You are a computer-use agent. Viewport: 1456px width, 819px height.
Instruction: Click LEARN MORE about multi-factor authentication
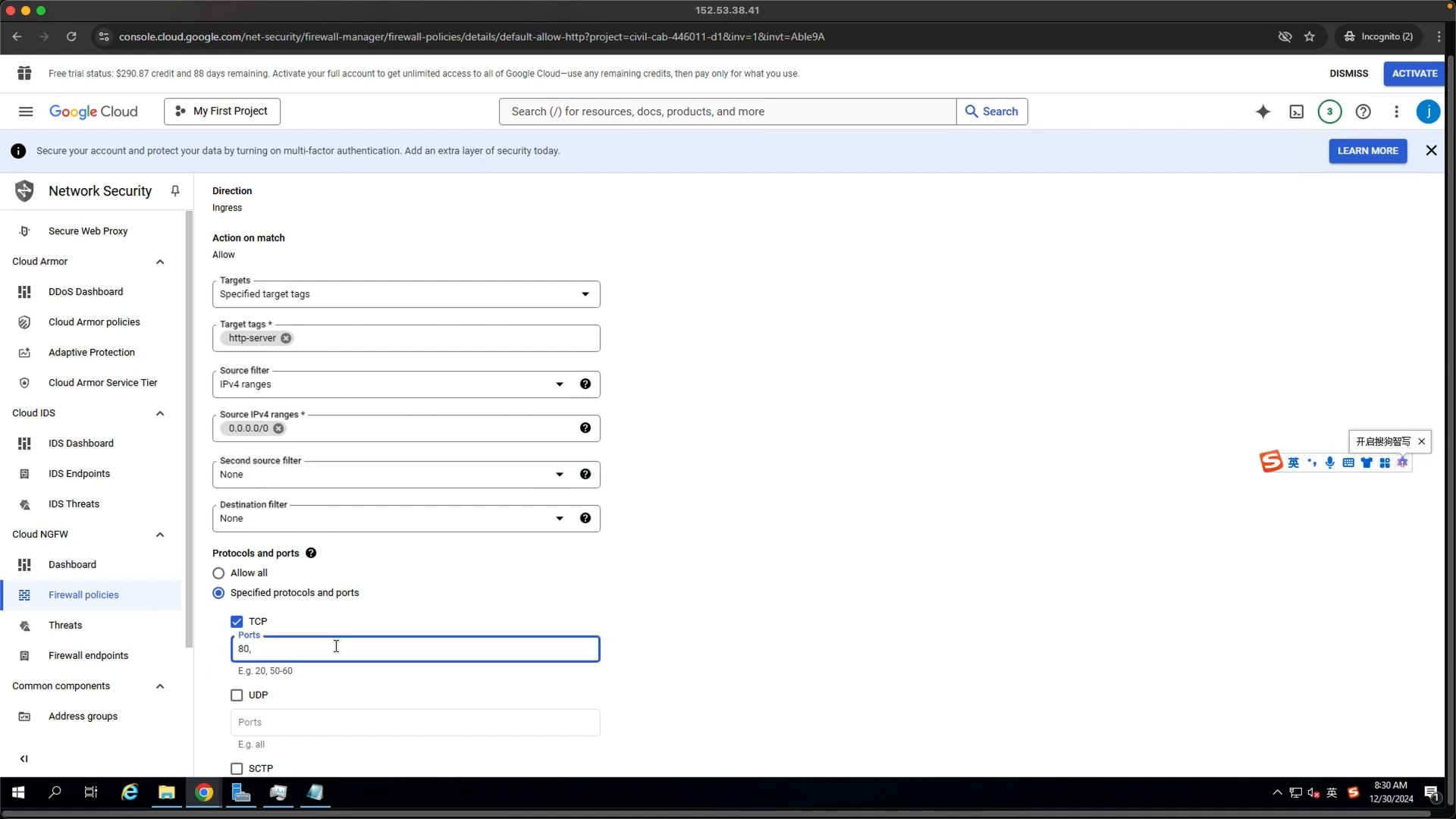pos(1367,151)
